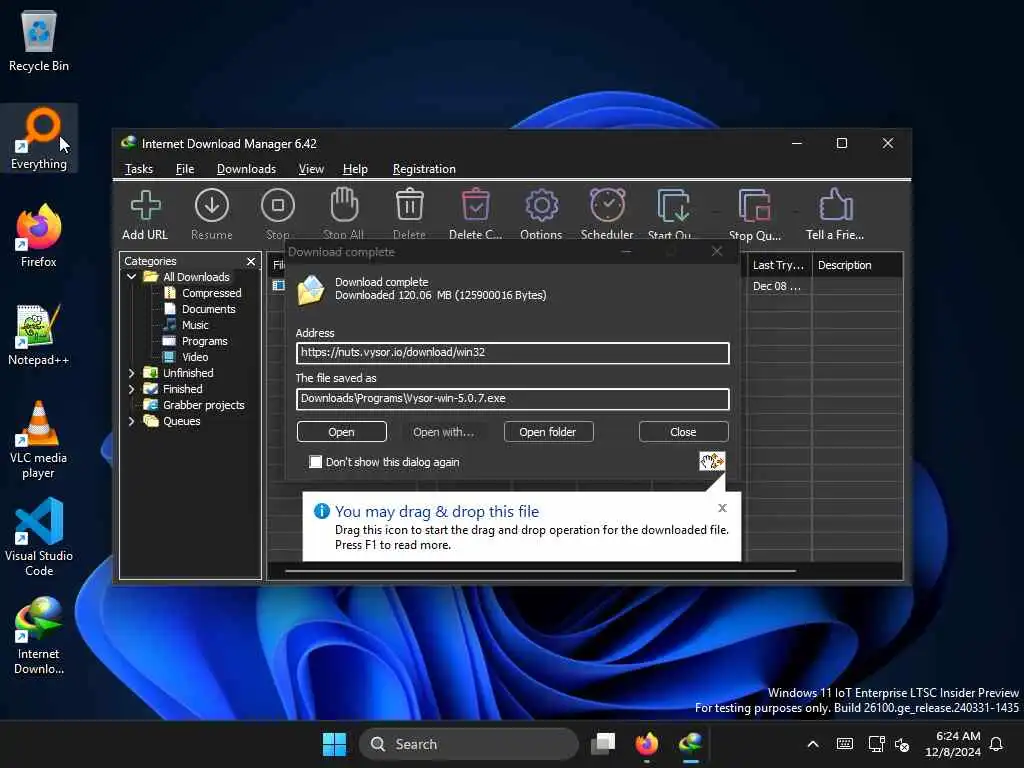This screenshot has width=1024, height=768.
Task: Click the drag and drop file icon
Action: pyautogui.click(x=712, y=461)
